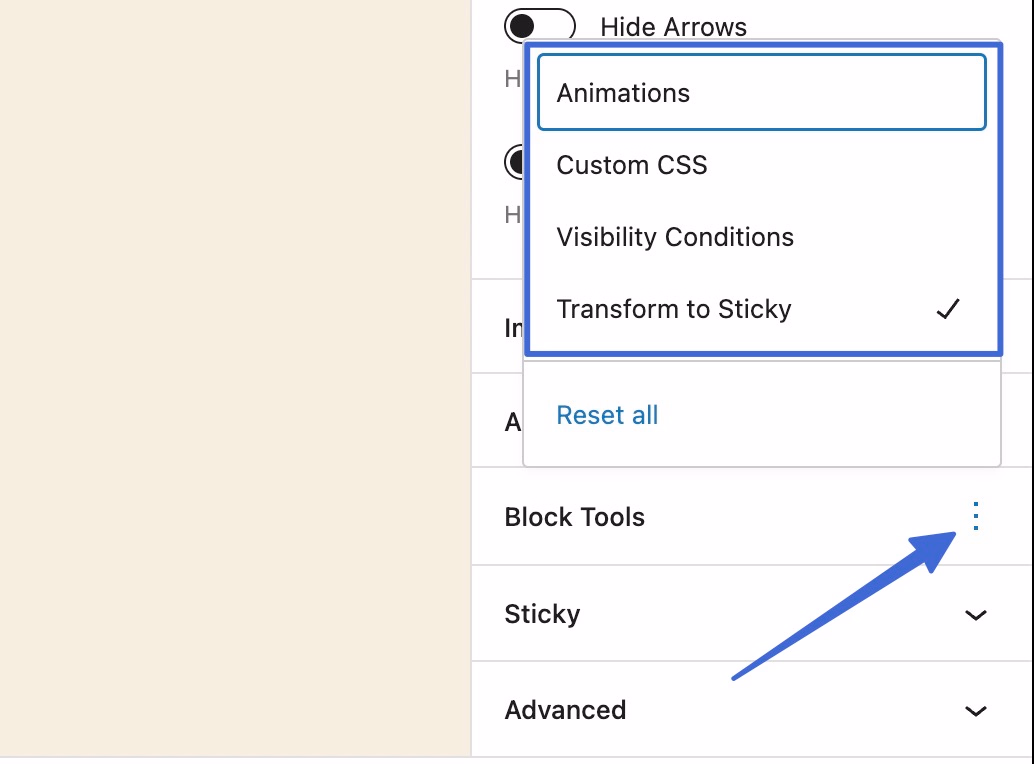Viewport: 1034px width, 764px height.
Task: Select Animations from the Block Tools menu
Action: click(x=623, y=92)
